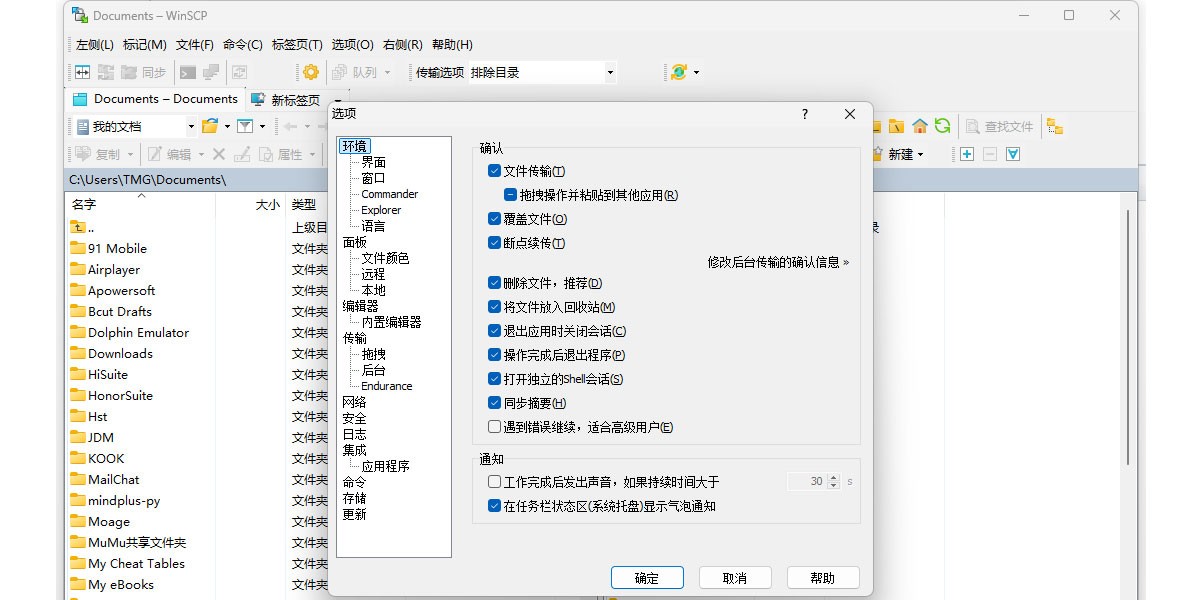
Task: Click the 确定 button to confirm
Action: [647, 577]
